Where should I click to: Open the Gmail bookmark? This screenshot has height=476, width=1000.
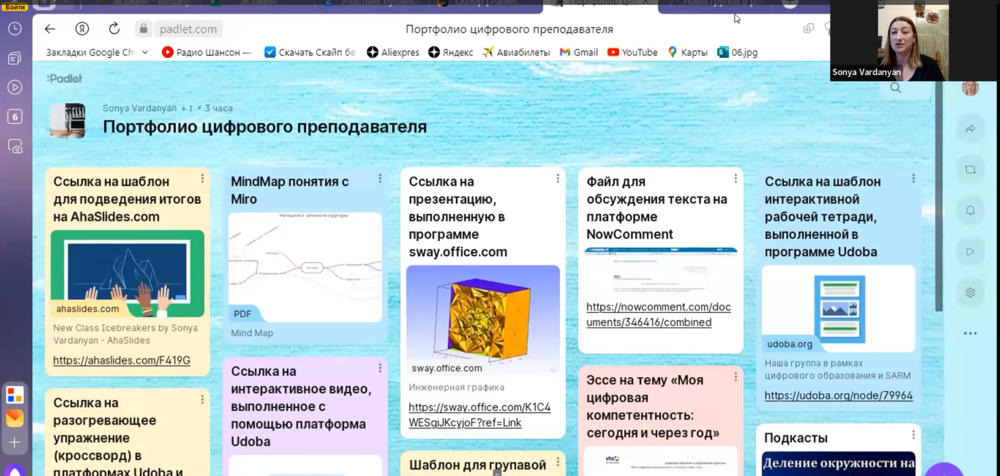pyautogui.click(x=578, y=52)
